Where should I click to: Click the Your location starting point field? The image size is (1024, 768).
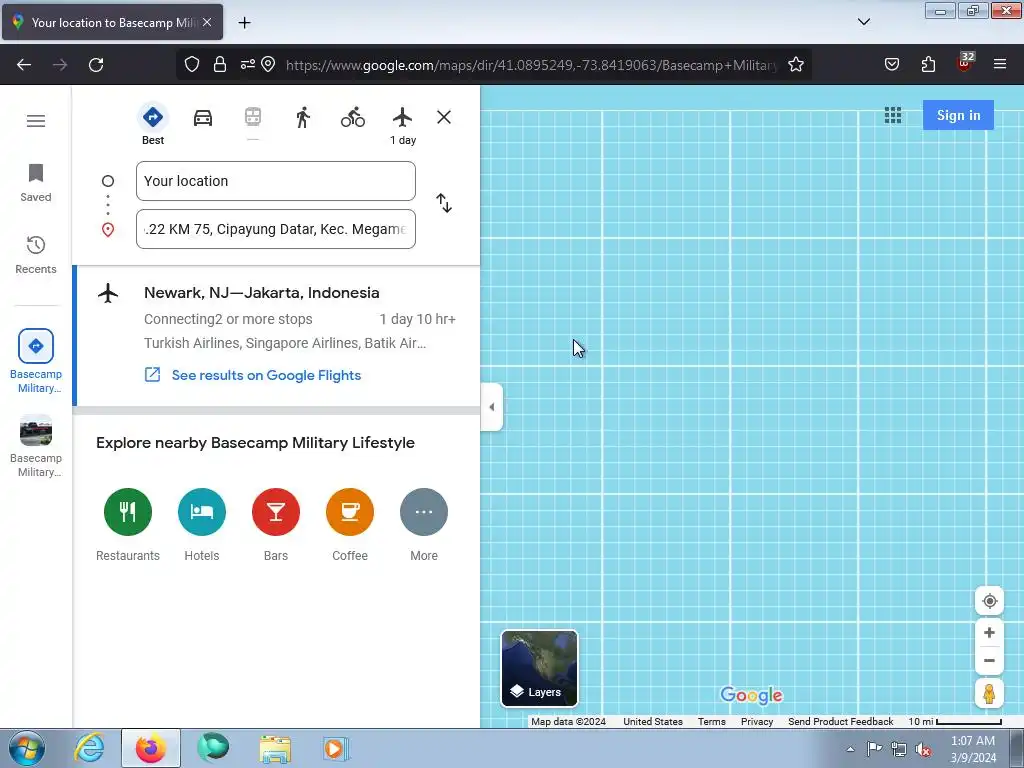[x=276, y=181]
